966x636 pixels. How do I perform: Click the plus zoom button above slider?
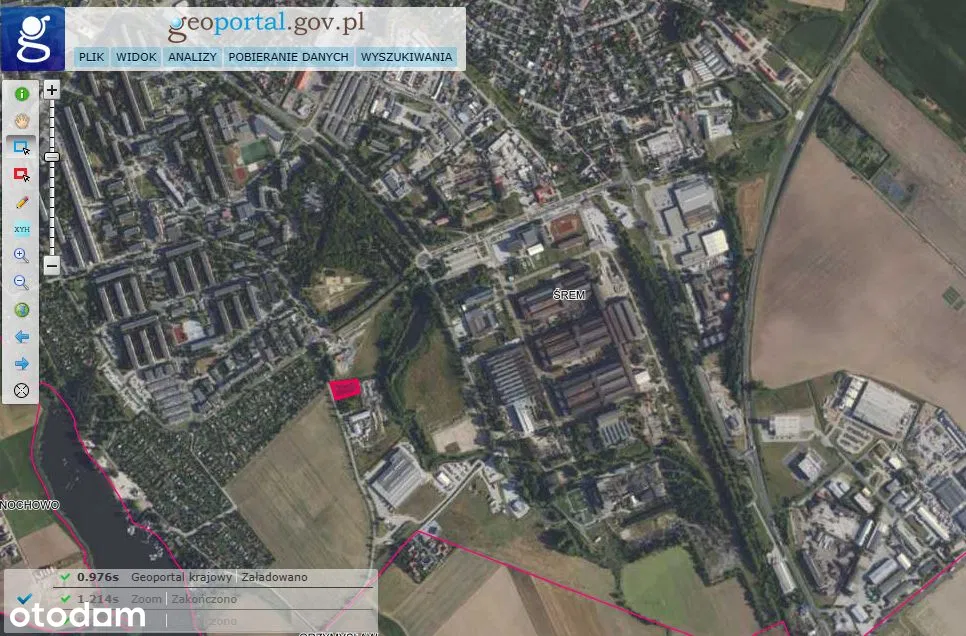coord(52,90)
